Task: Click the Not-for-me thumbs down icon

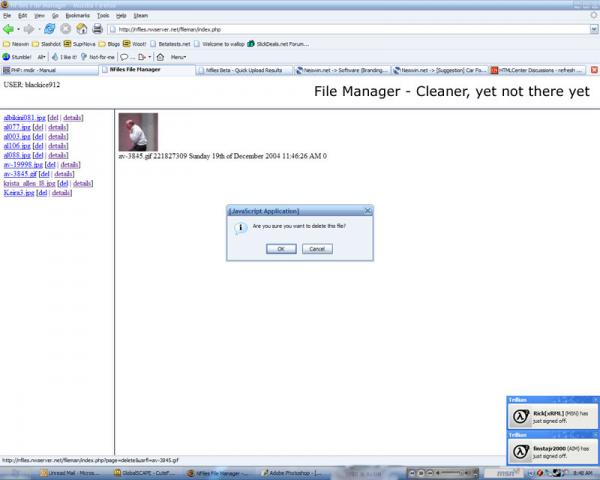Action: click(x=98, y=57)
